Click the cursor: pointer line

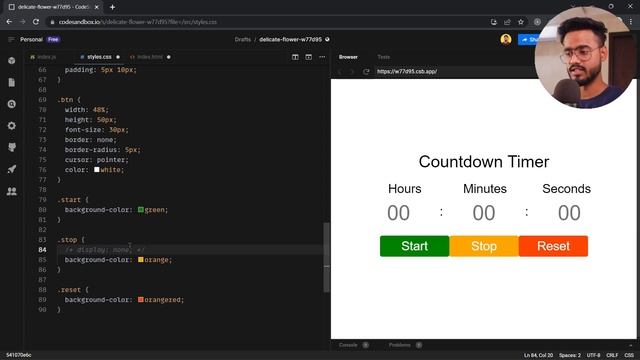(96, 160)
